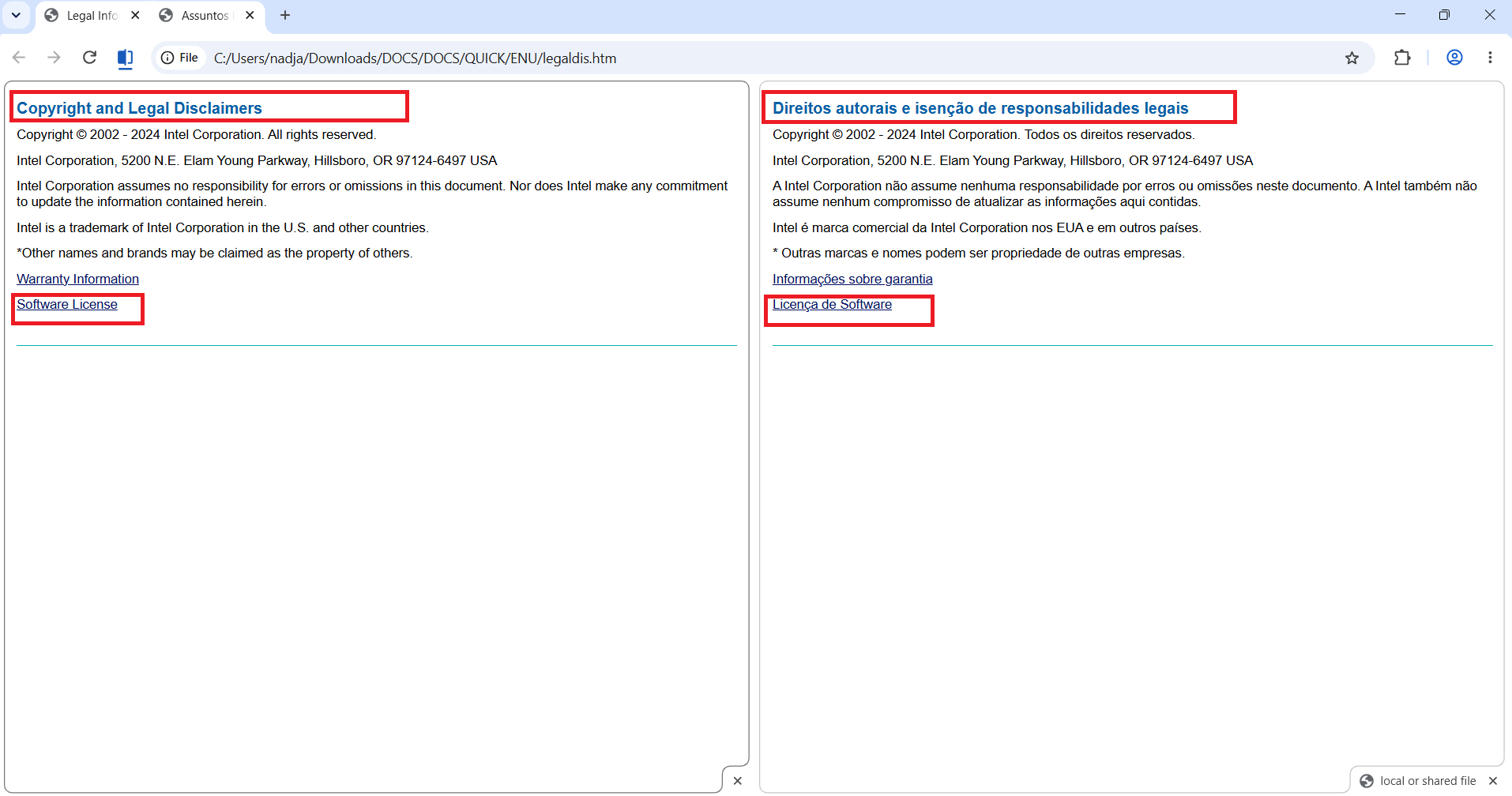Switch to the Legal Info tab
The image size is (1512, 796).
[x=83, y=16]
